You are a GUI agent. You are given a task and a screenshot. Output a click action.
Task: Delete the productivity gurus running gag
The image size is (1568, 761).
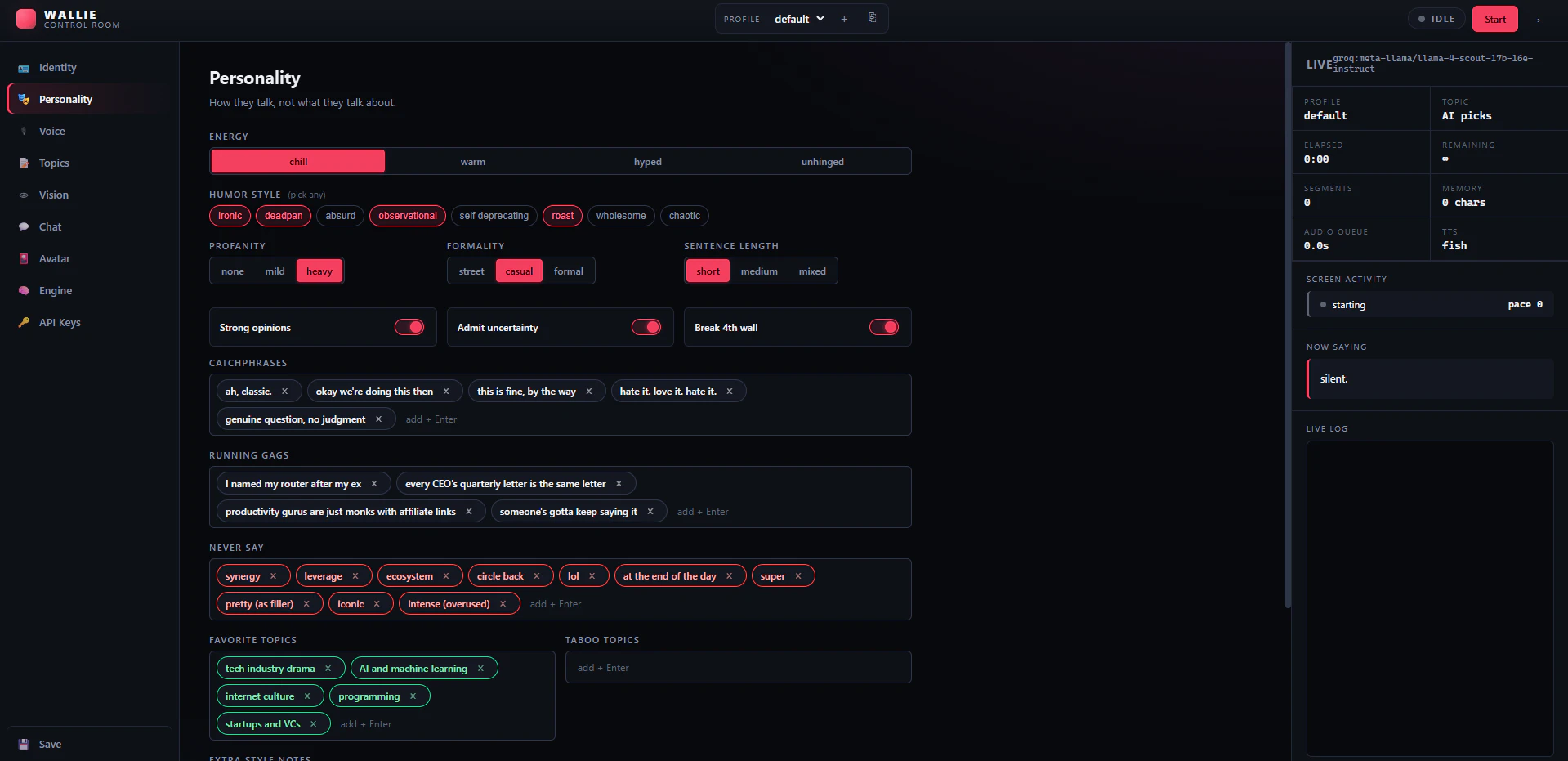click(469, 512)
